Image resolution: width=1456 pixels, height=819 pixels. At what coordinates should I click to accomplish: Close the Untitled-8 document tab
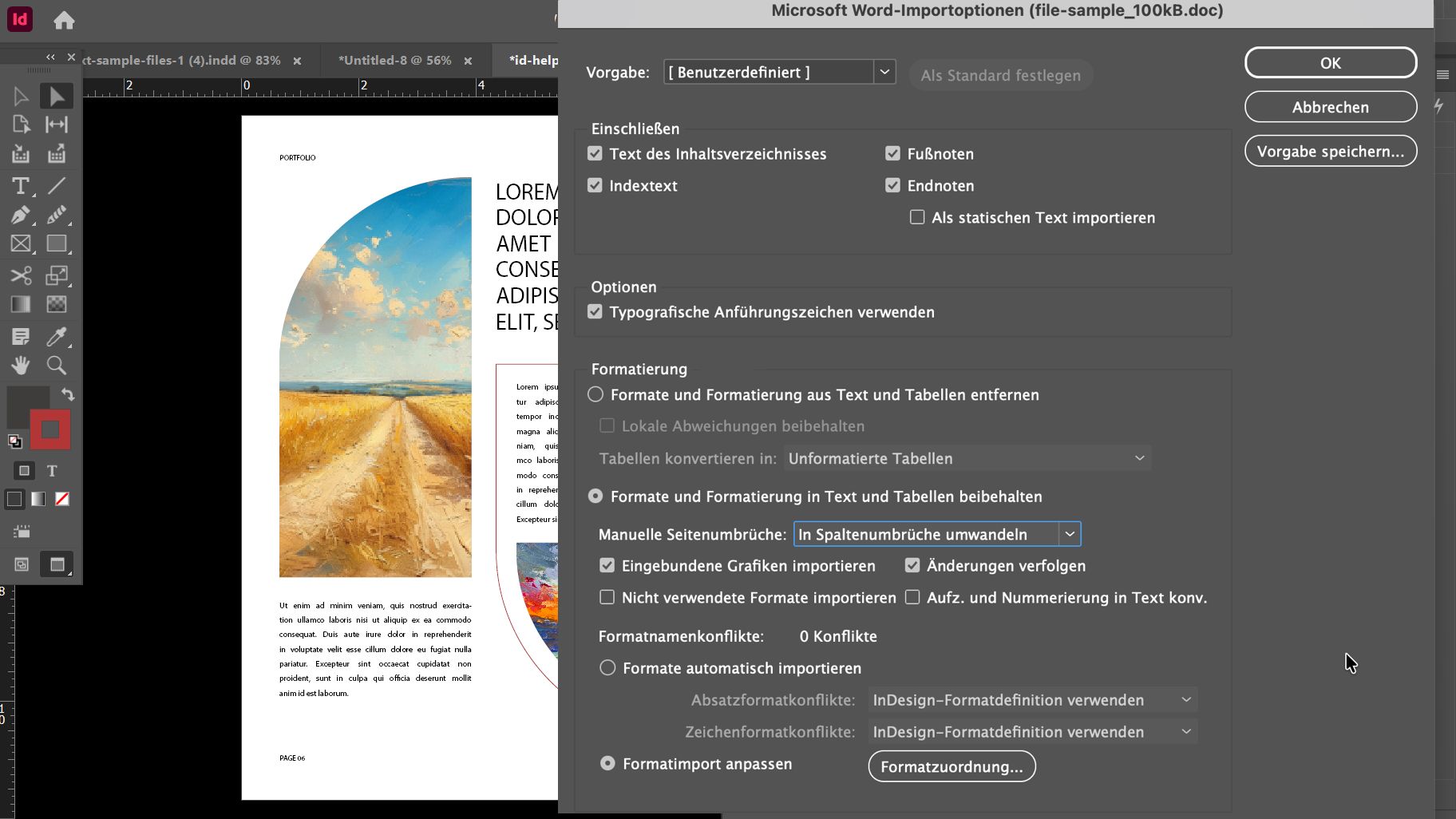468,61
